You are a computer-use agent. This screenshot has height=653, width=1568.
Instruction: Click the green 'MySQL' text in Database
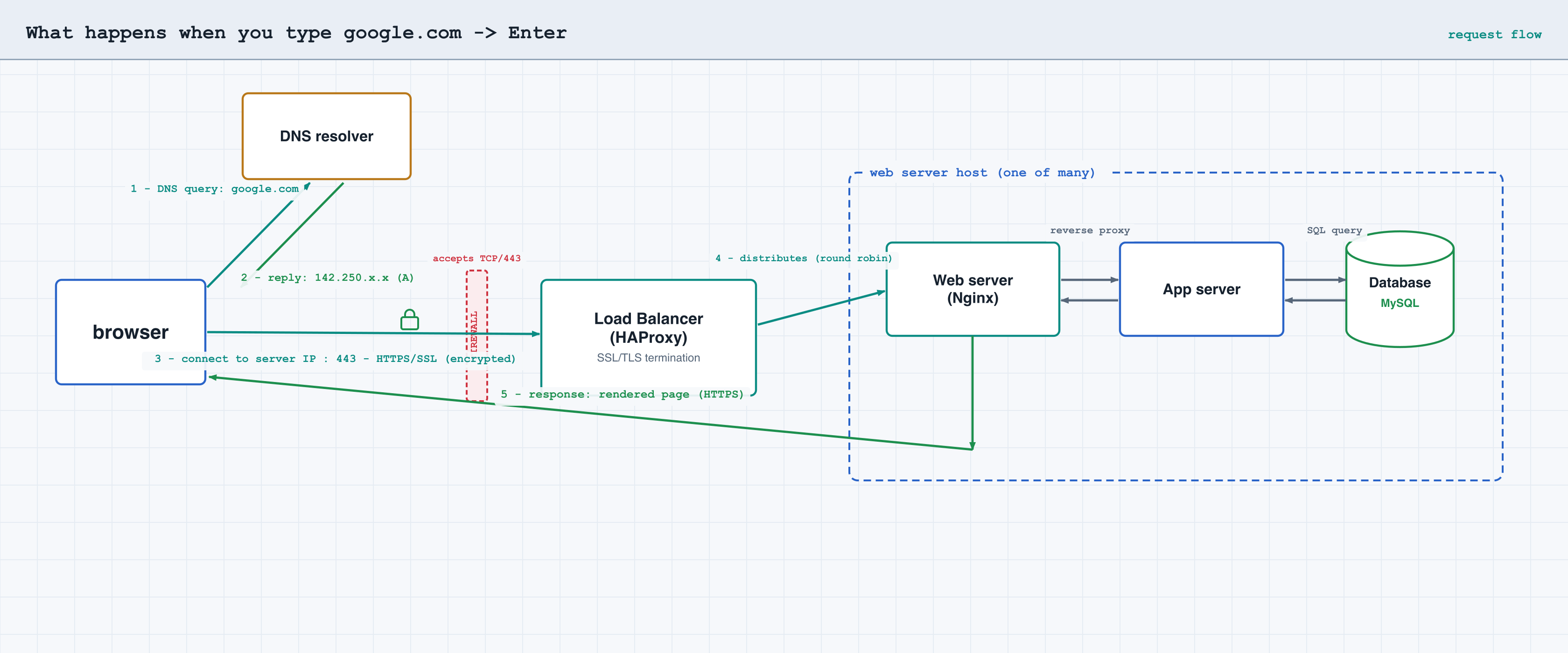(1400, 303)
